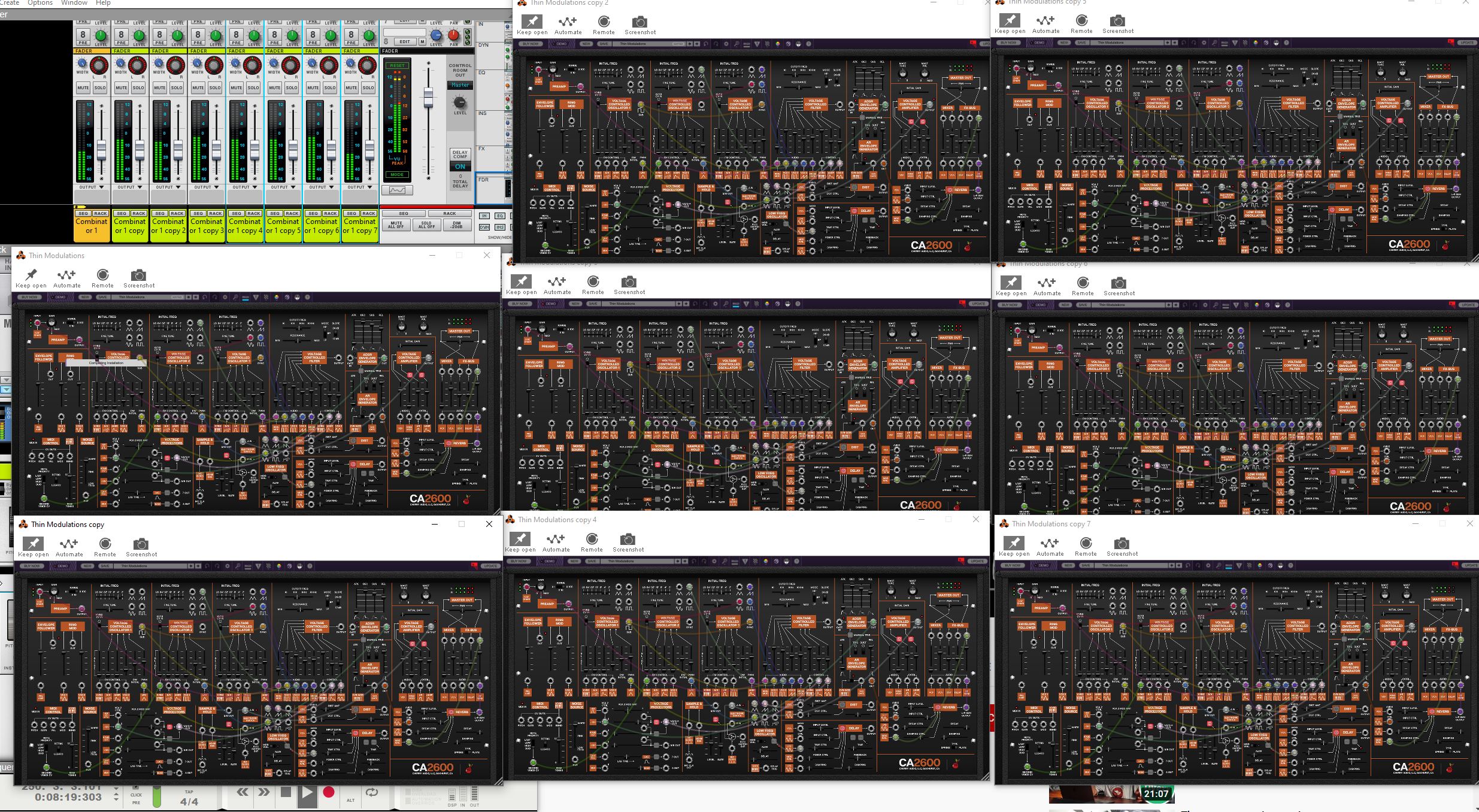Screen dimensions: 1479x812
Task: Mute the orange Combinator 1 channel
Action: tap(83, 87)
